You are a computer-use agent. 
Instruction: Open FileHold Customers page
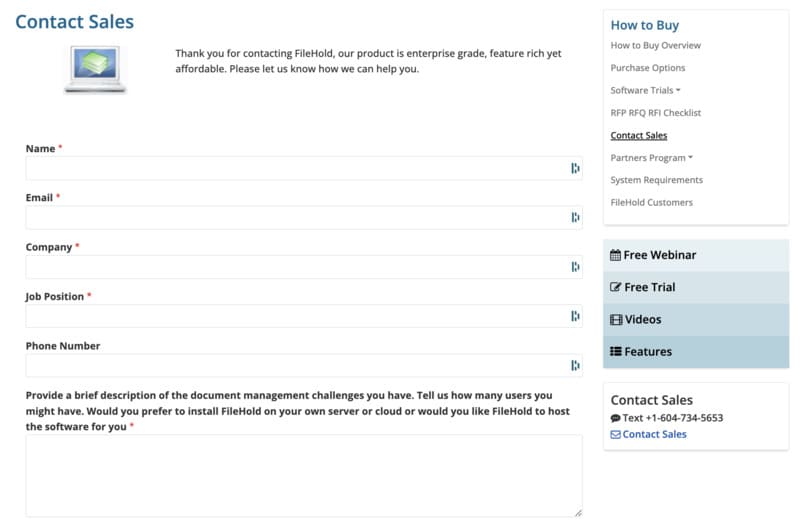[x=652, y=203]
